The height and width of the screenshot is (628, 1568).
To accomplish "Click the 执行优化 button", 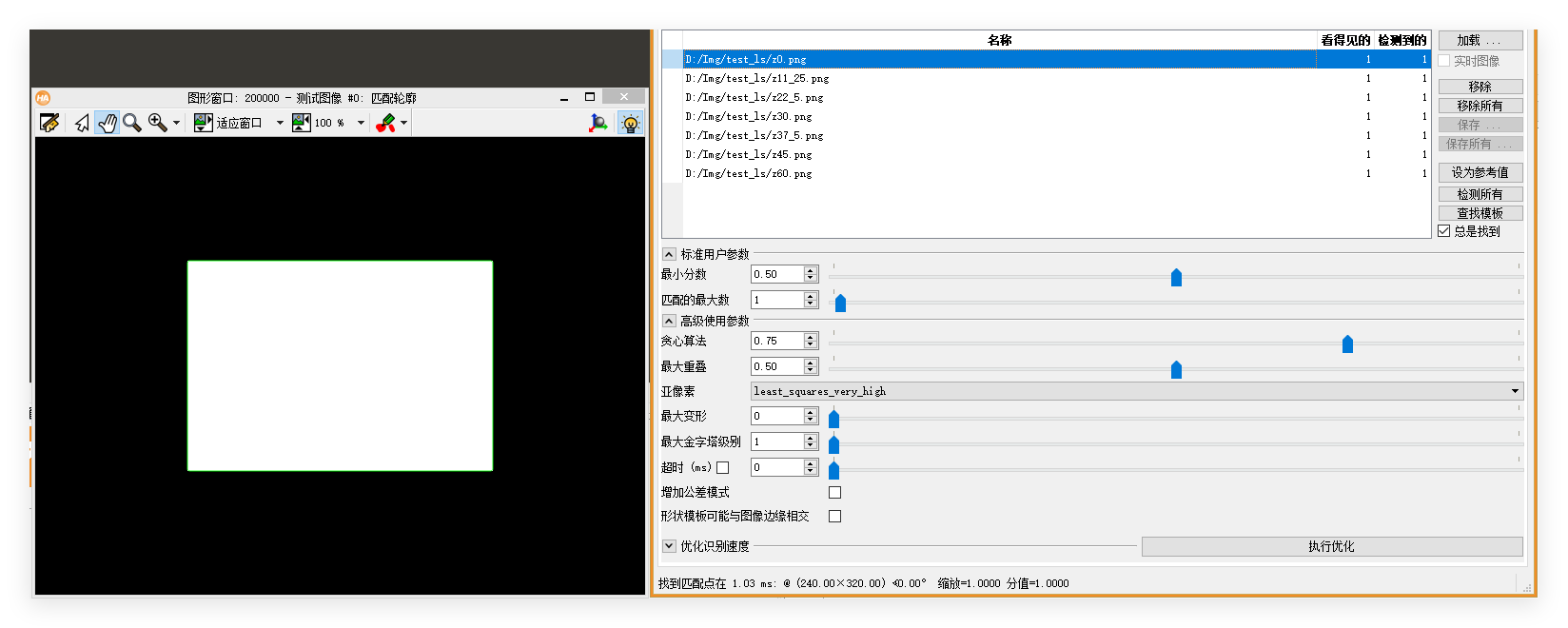I will point(1332,546).
